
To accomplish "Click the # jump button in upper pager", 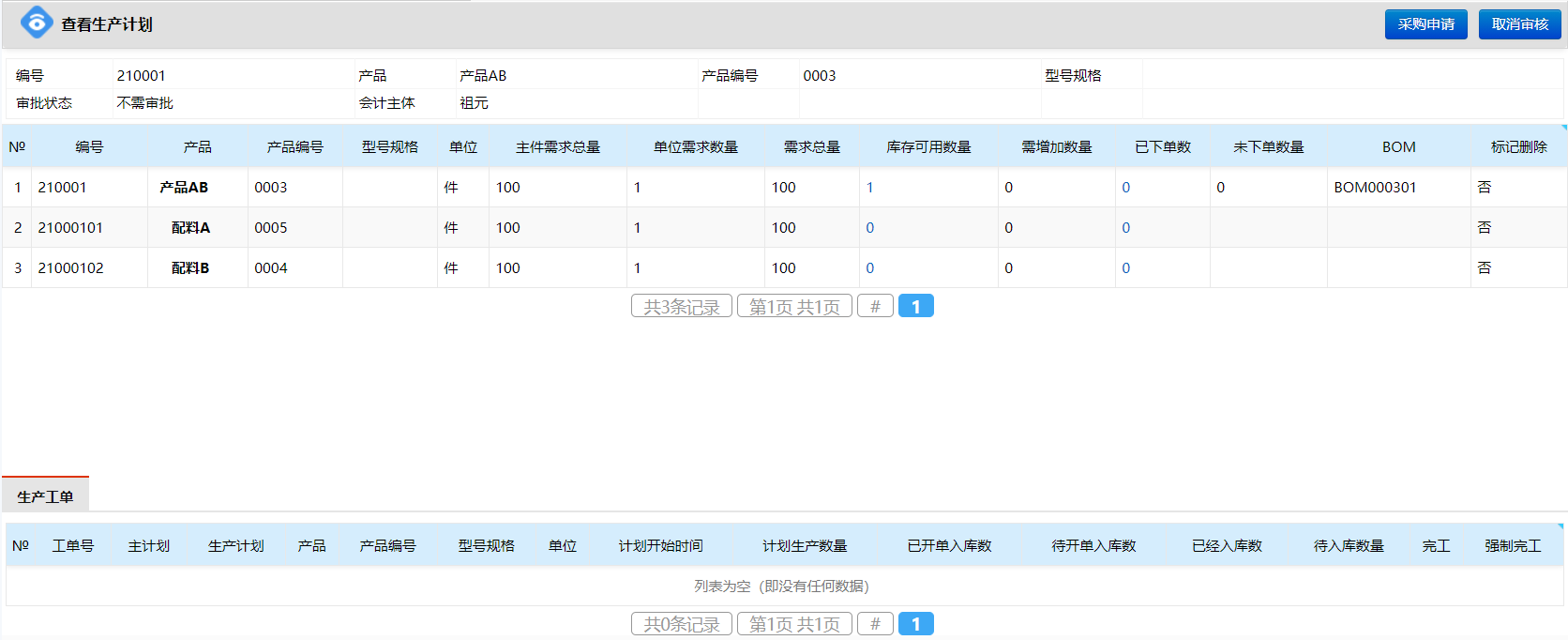I will 875,306.
